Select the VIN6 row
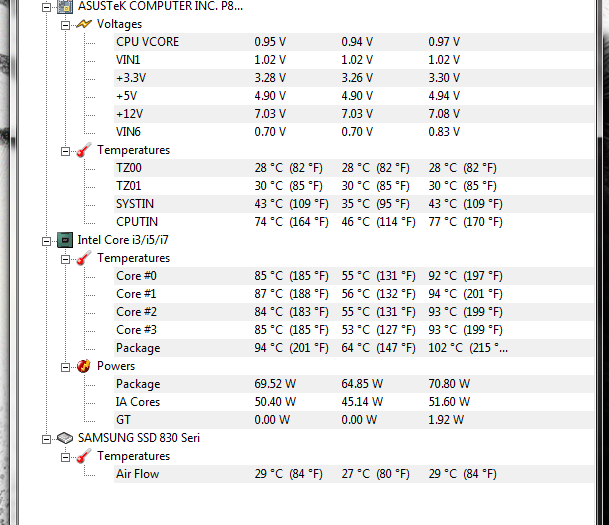Image resolution: width=609 pixels, height=525 pixels. point(354,132)
